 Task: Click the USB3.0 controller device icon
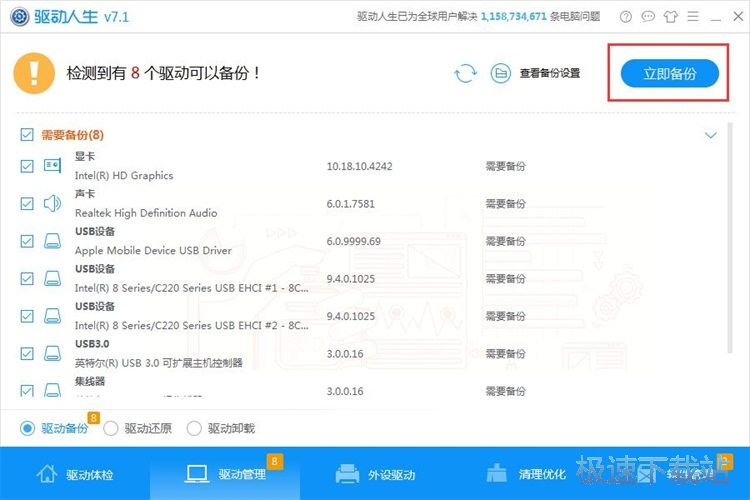pyautogui.click(x=52, y=353)
